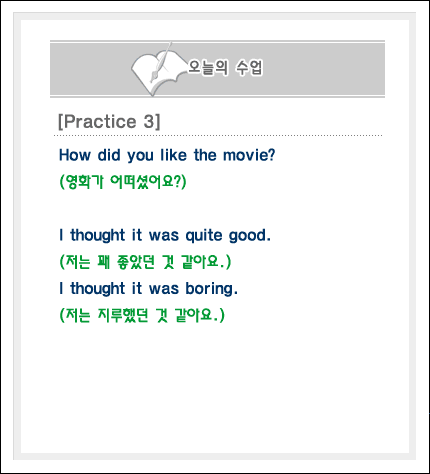Select the [Practice 3] heading
The image size is (430, 474).
click(109, 121)
